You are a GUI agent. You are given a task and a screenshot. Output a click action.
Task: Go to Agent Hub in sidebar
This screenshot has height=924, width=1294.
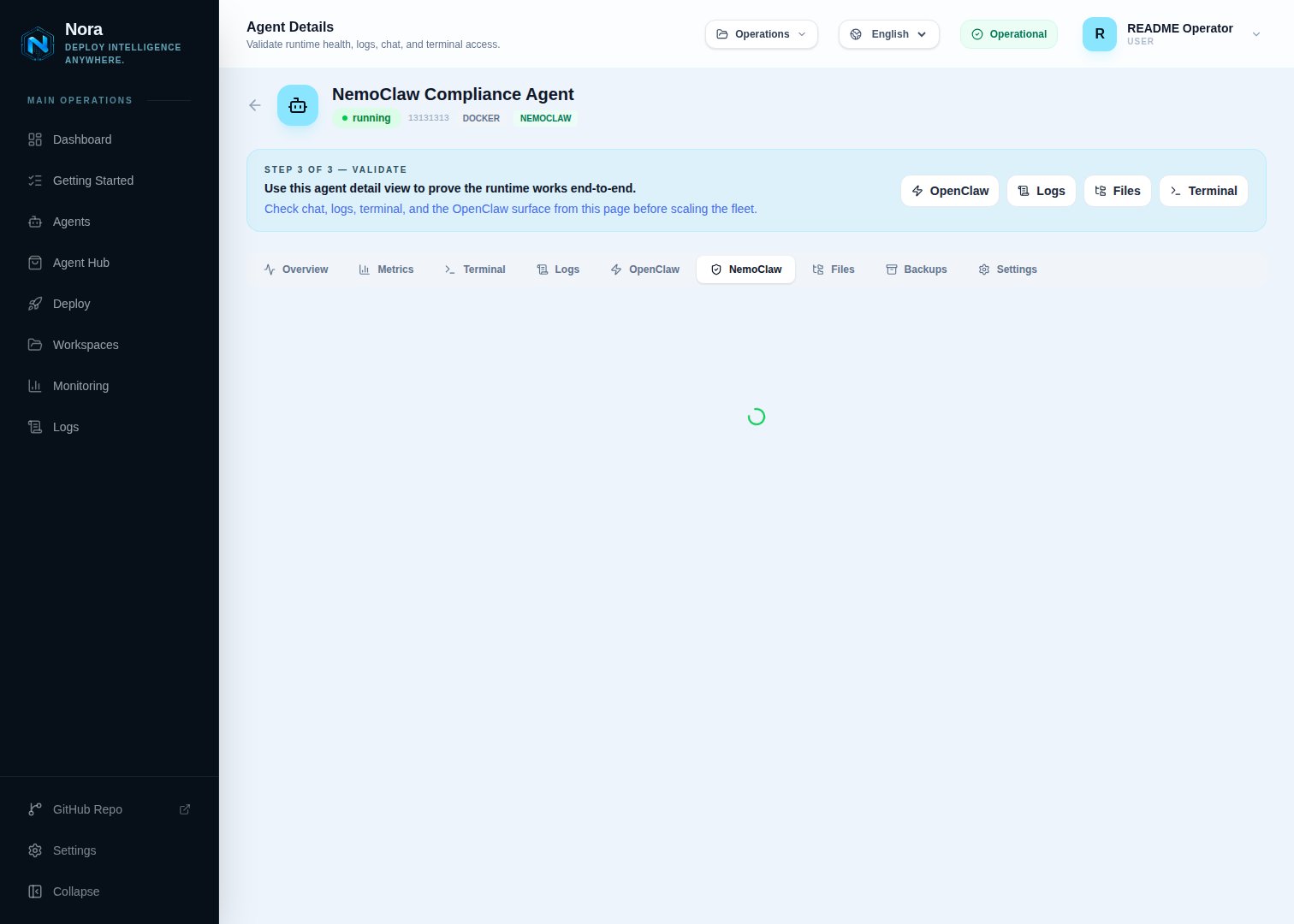[x=110, y=263]
